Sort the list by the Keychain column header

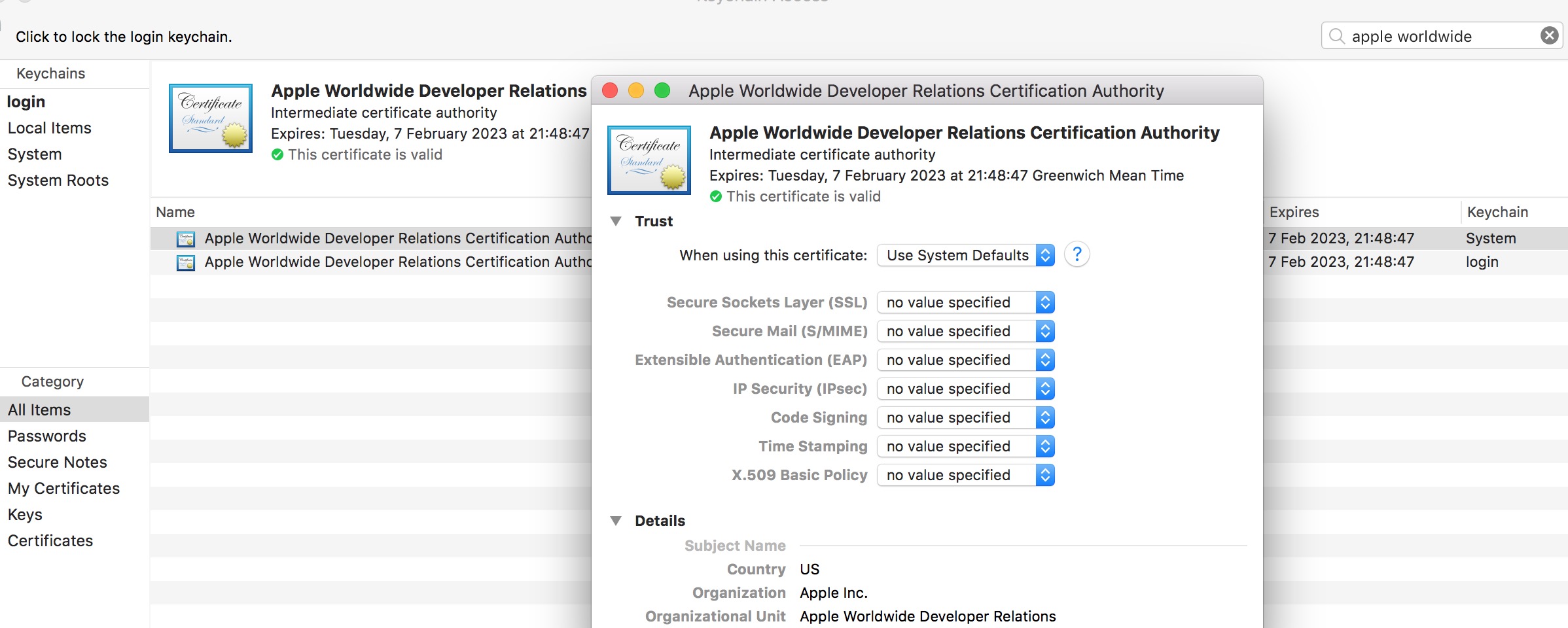coord(1497,212)
